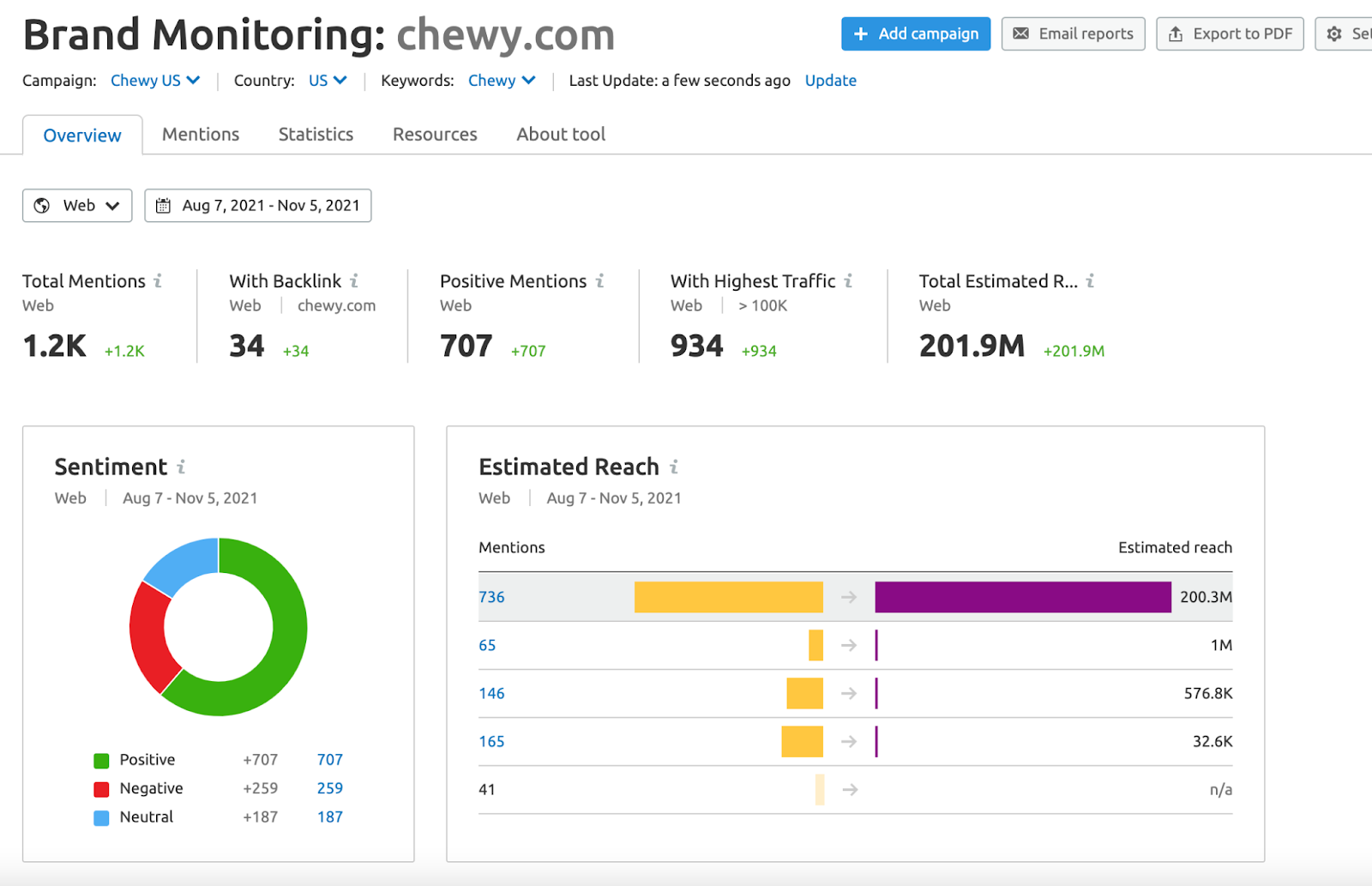Go to the Resources tab
Image resolution: width=1372 pixels, height=886 pixels.
(x=435, y=135)
